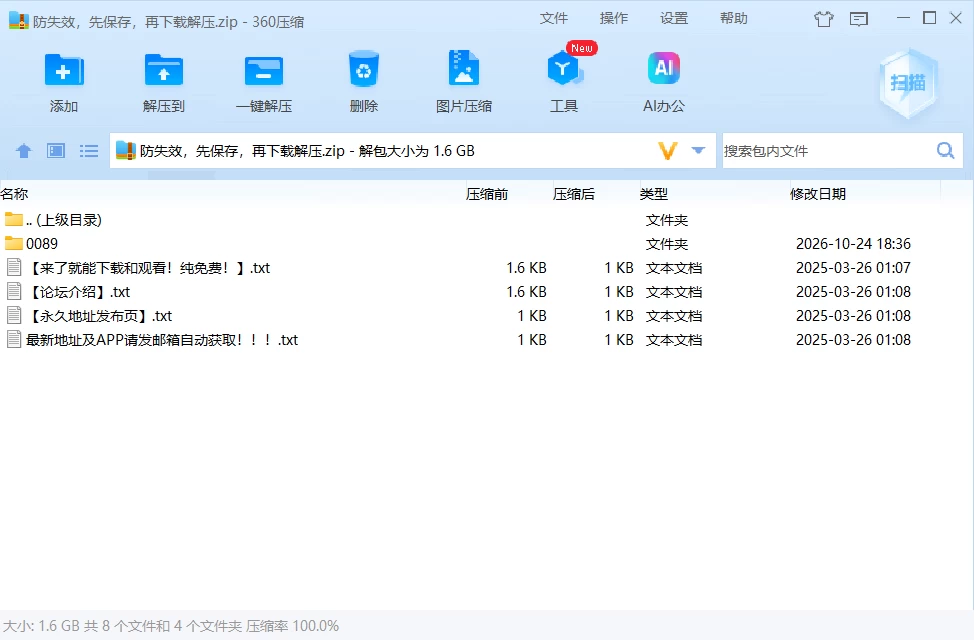
Task: Go up one level with the arrow icon
Action: [24, 151]
